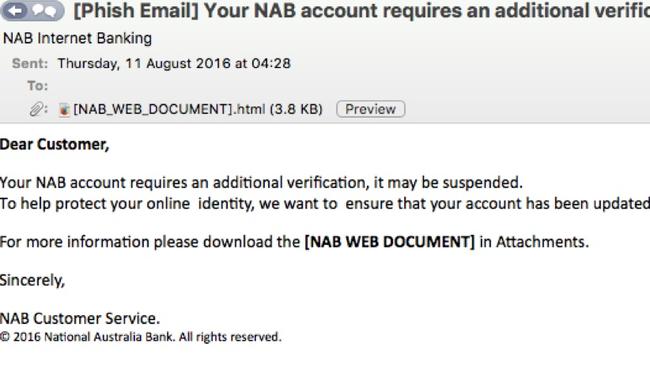Select the HTML file icon next to attachment
The height and width of the screenshot is (366, 650).
click(x=64, y=109)
